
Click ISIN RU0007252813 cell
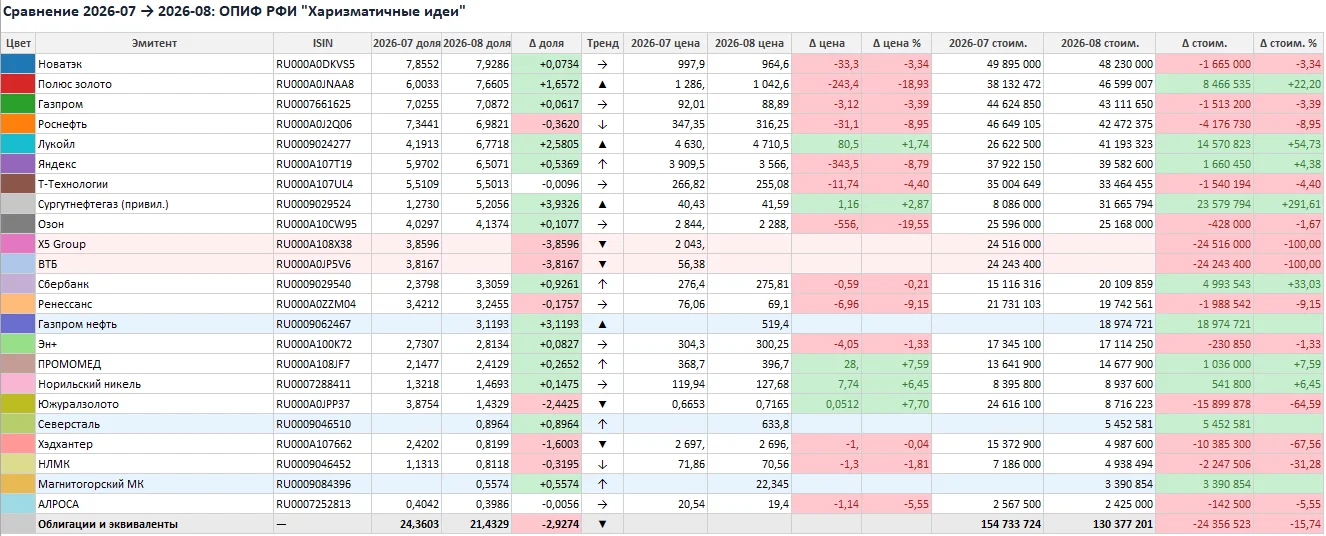click(x=322, y=504)
